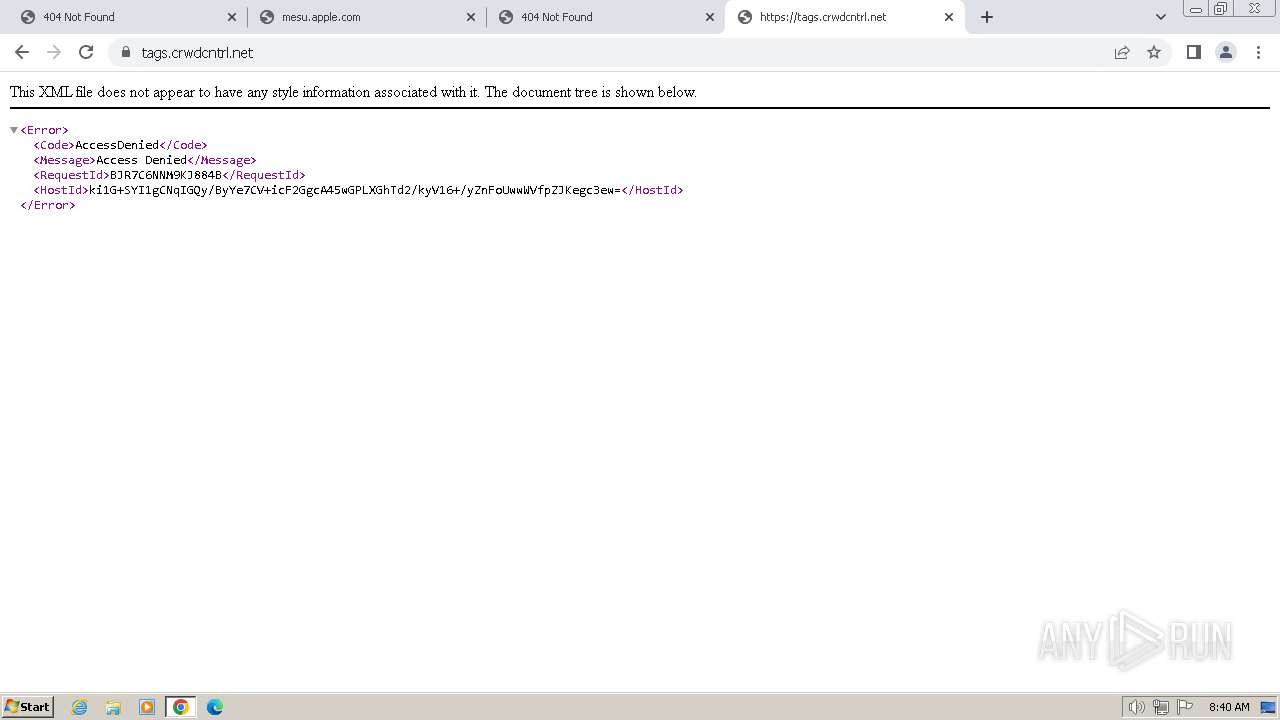Switch to the third tab, 404 Not Found
Image resolution: width=1280 pixels, height=720 pixels.
pos(605,17)
